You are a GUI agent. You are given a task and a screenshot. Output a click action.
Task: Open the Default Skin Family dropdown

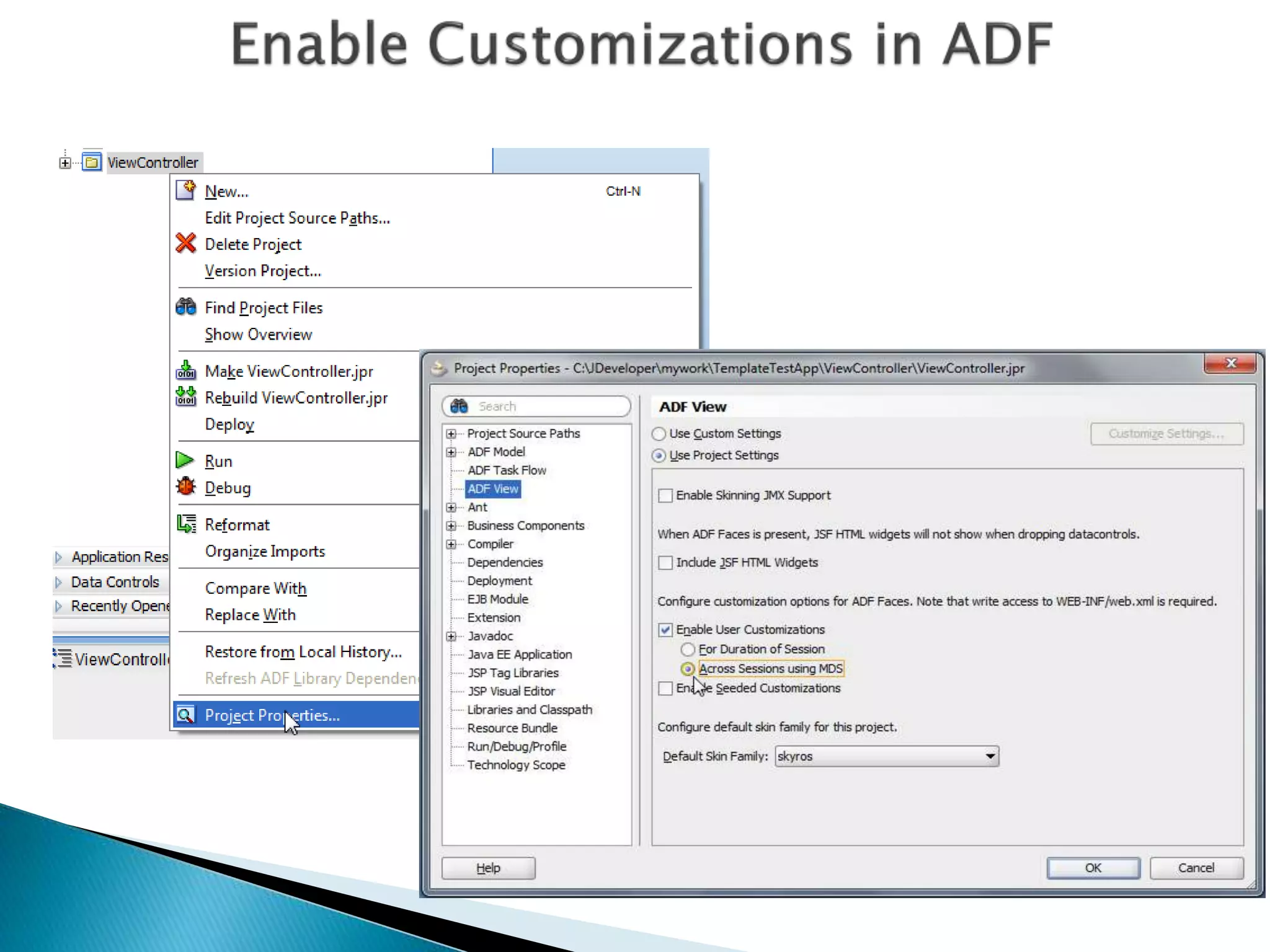point(990,756)
